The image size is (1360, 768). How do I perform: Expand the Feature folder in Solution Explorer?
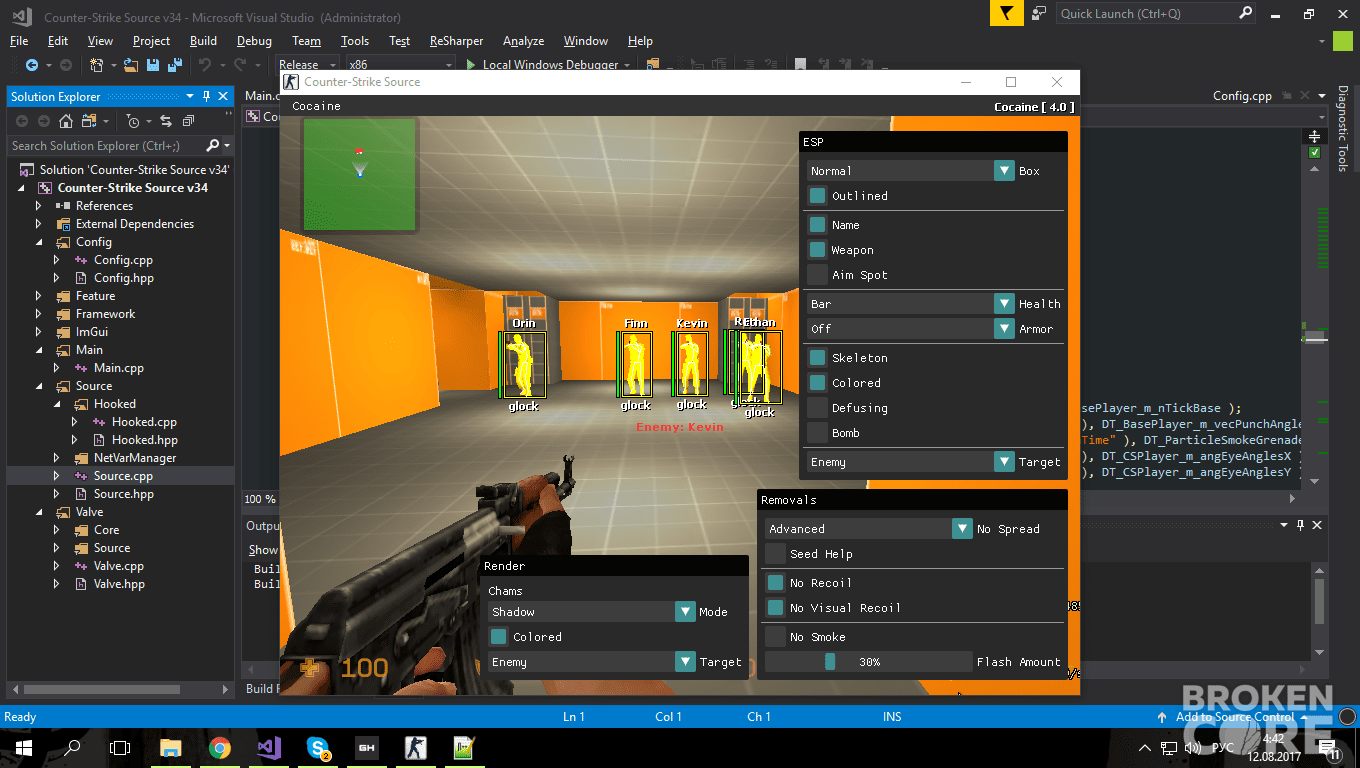point(39,296)
